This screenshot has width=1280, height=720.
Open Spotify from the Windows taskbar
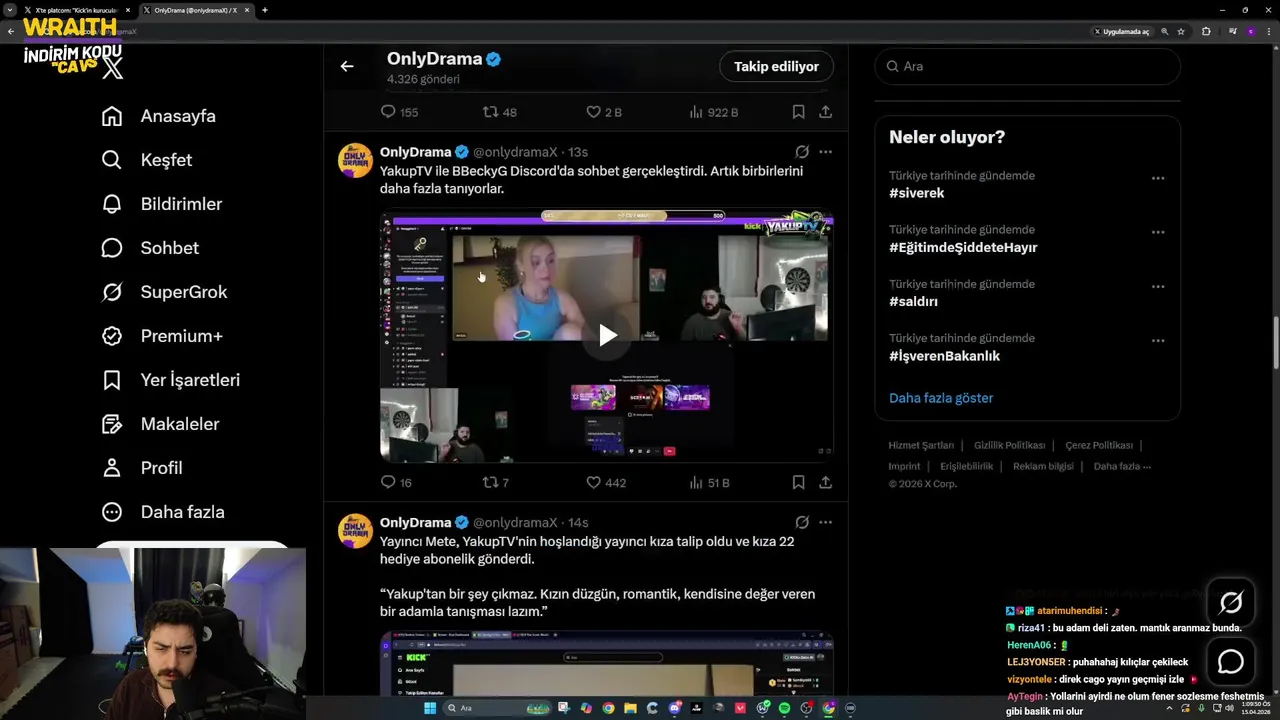point(784,708)
